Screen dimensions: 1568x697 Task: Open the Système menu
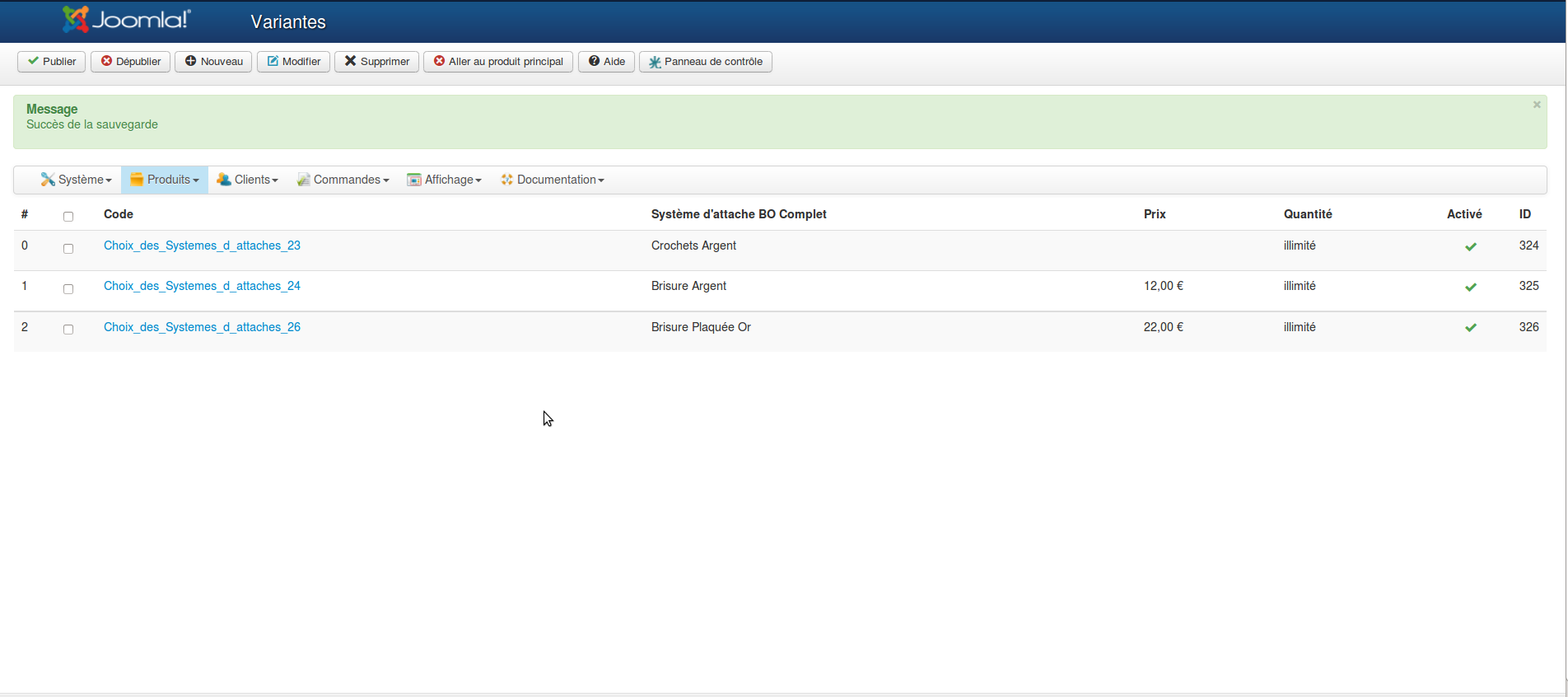[x=76, y=180]
